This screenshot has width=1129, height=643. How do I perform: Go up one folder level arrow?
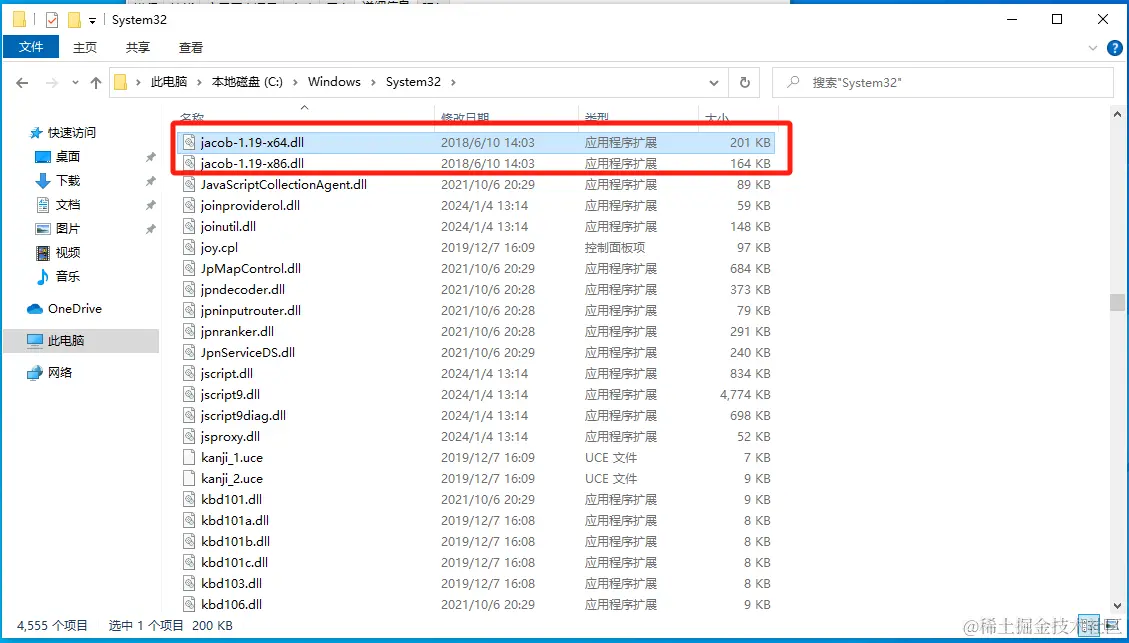click(x=96, y=83)
